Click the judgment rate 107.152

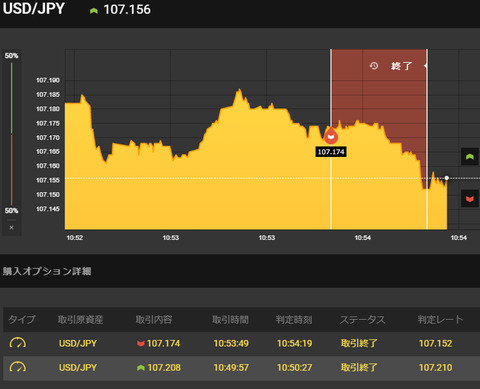[436, 343]
